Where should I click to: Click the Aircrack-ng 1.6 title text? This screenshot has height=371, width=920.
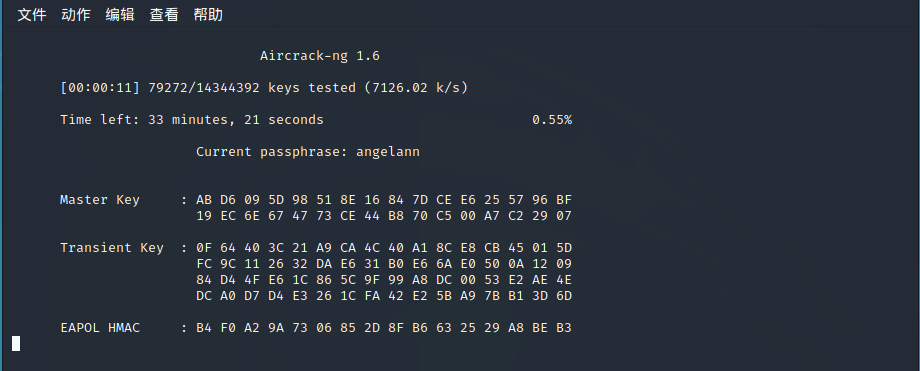point(320,56)
